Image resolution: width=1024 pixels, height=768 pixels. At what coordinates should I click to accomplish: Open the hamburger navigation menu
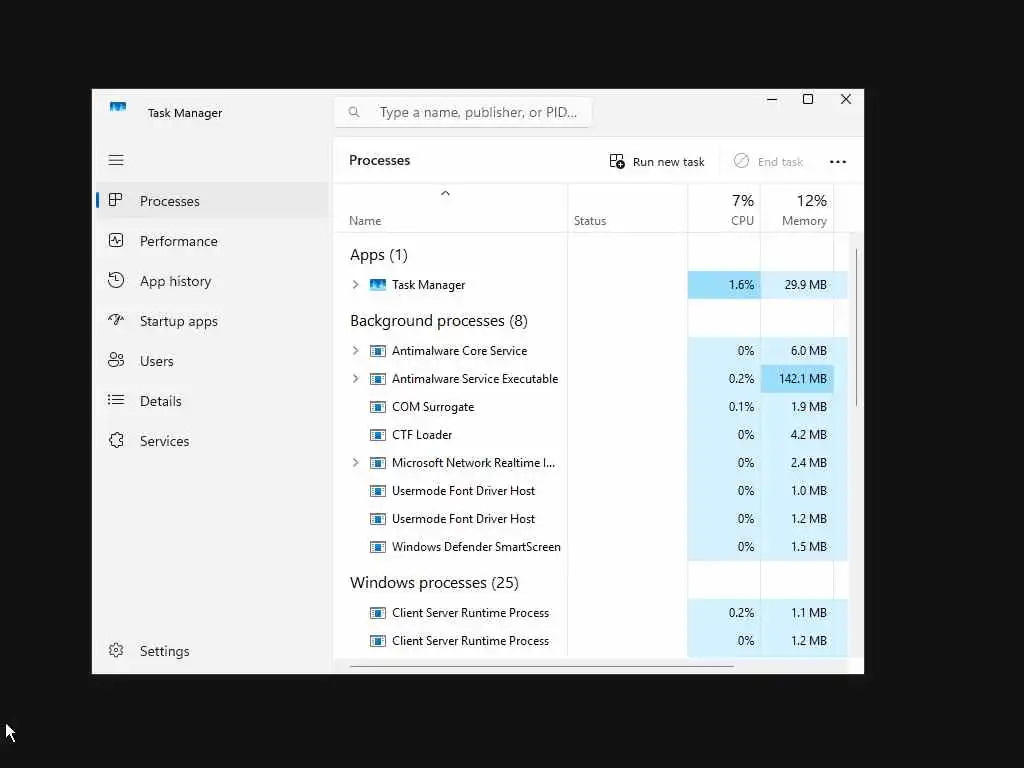point(116,160)
